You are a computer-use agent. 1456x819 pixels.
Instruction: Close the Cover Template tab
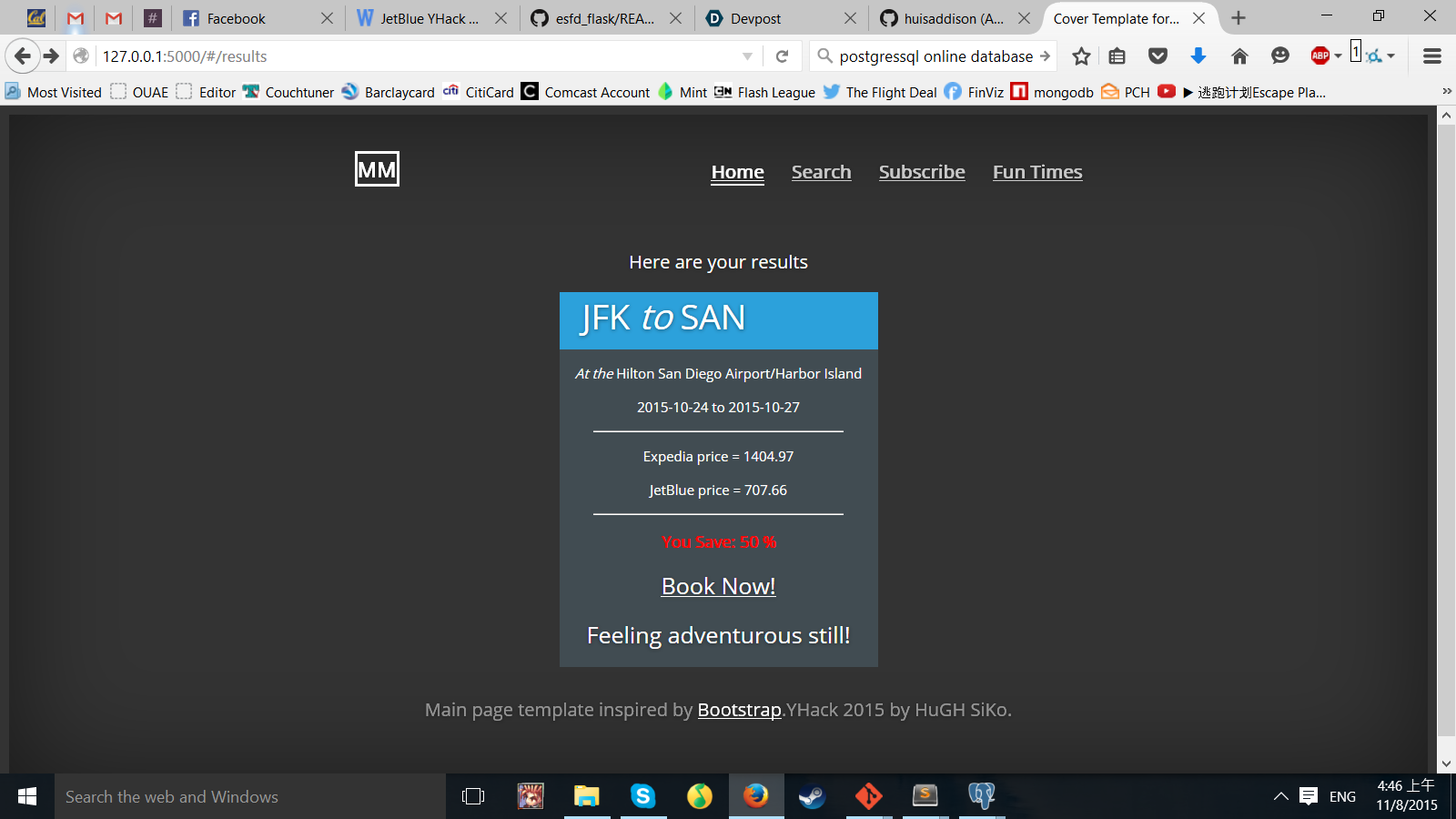1199,18
